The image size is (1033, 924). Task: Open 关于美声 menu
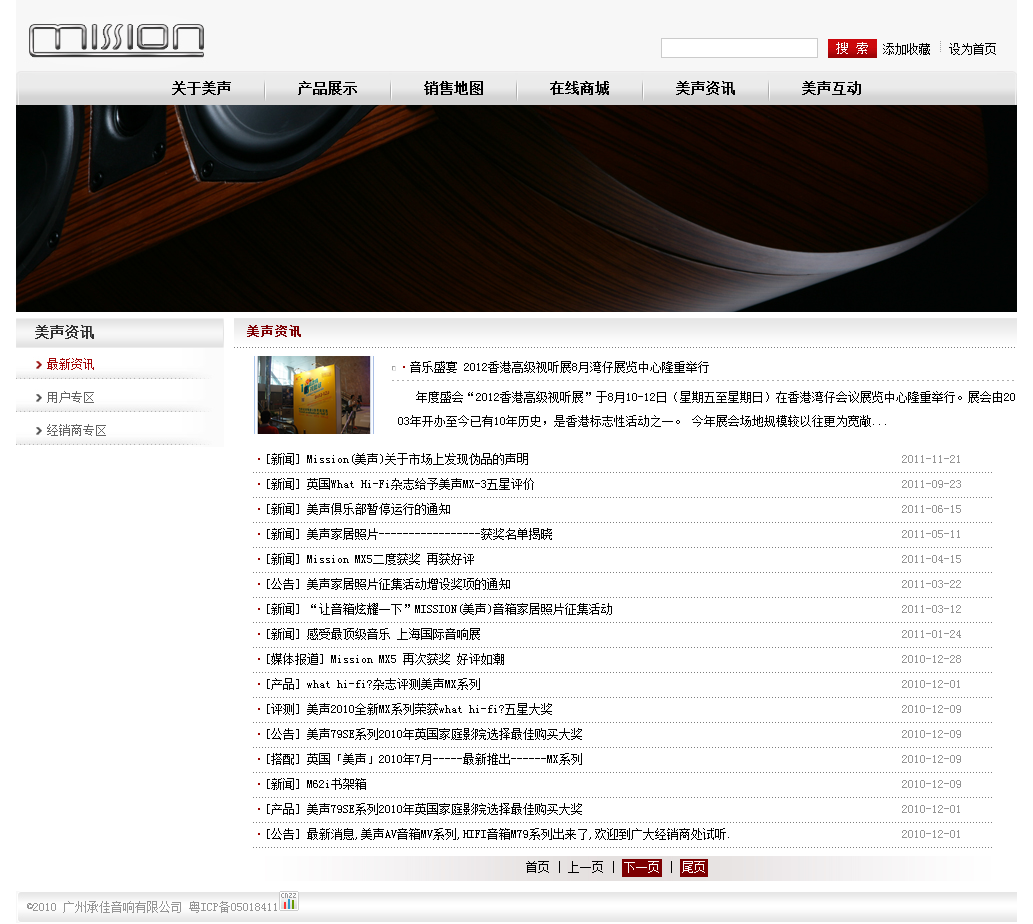coord(201,88)
